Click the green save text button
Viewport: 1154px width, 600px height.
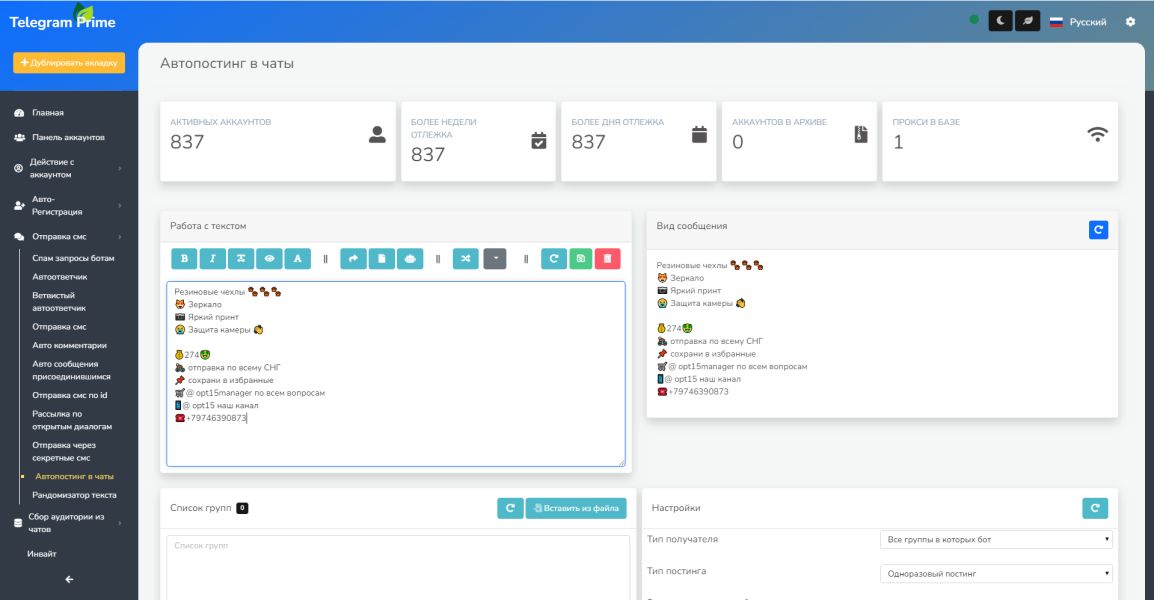(581, 259)
